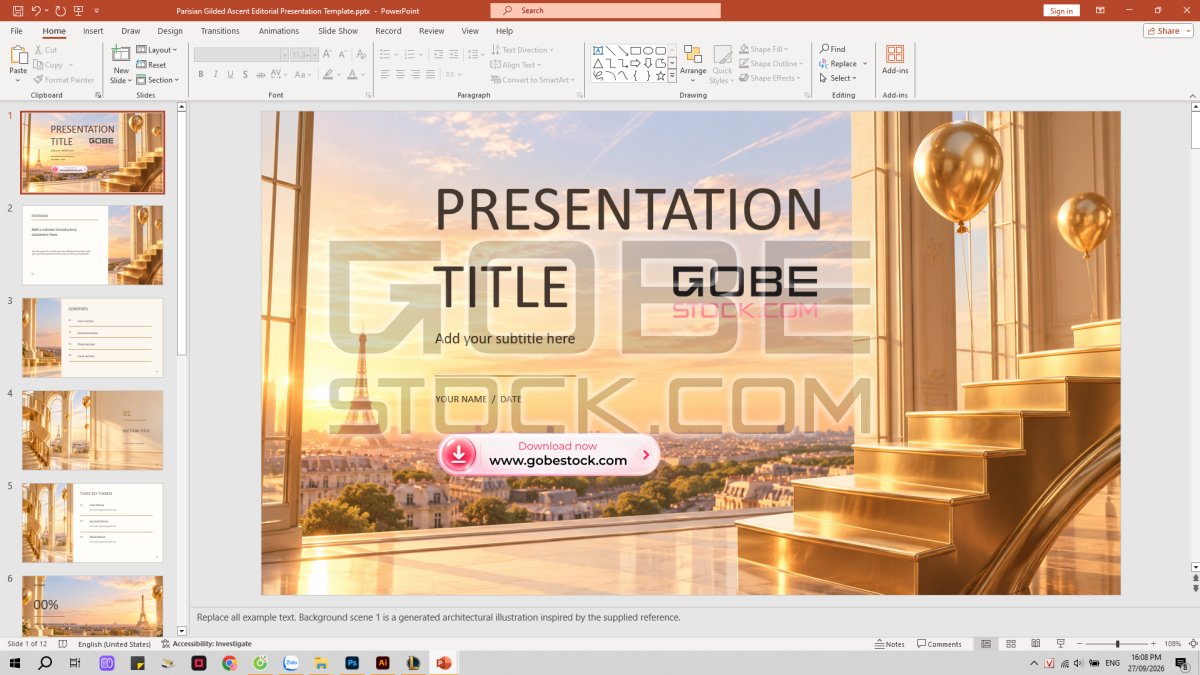Click the Windows Start button
This screenshot has width=1200, height=675.
click(14, 663)
